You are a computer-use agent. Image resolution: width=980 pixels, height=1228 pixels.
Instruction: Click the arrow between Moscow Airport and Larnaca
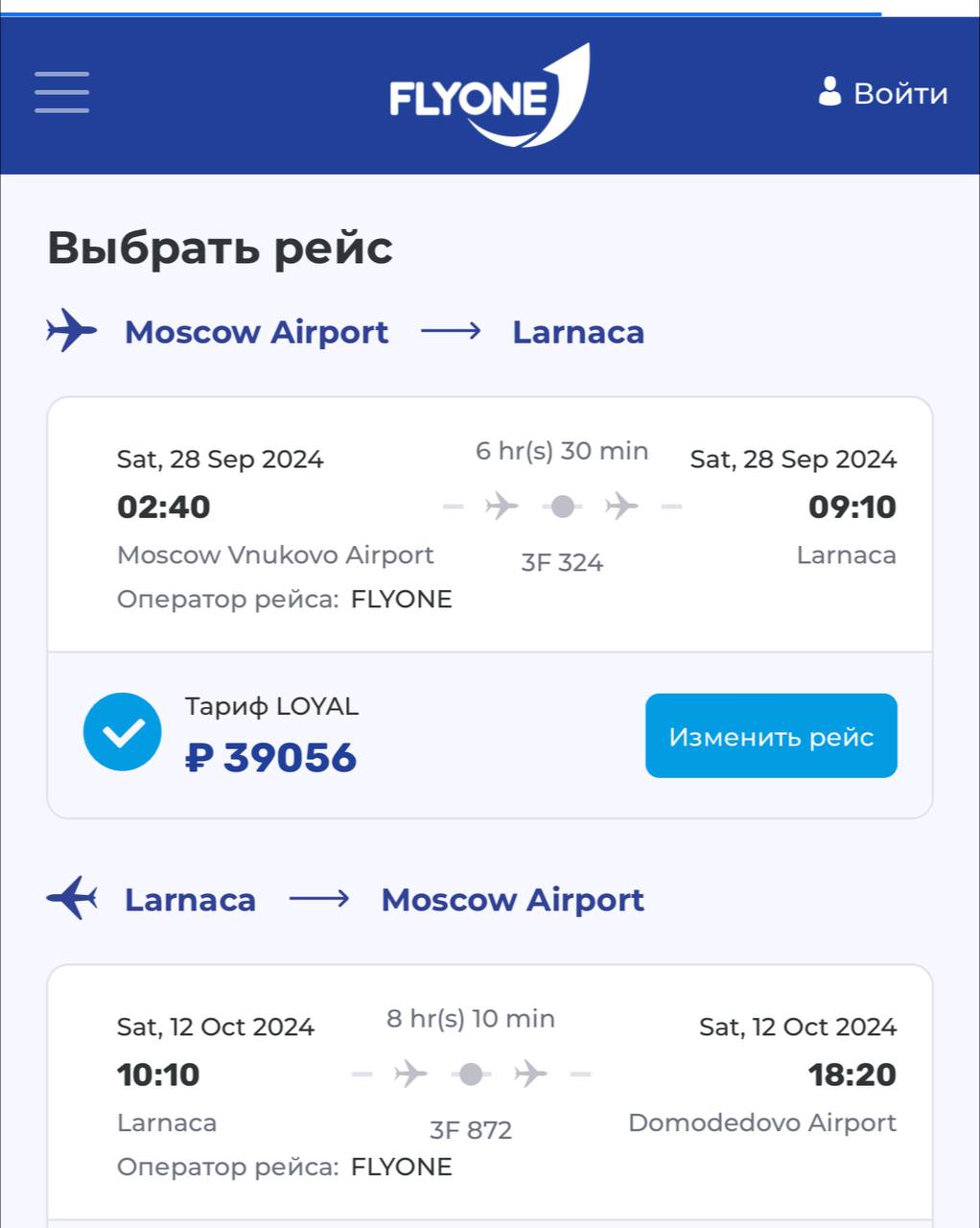pos(451,332)
